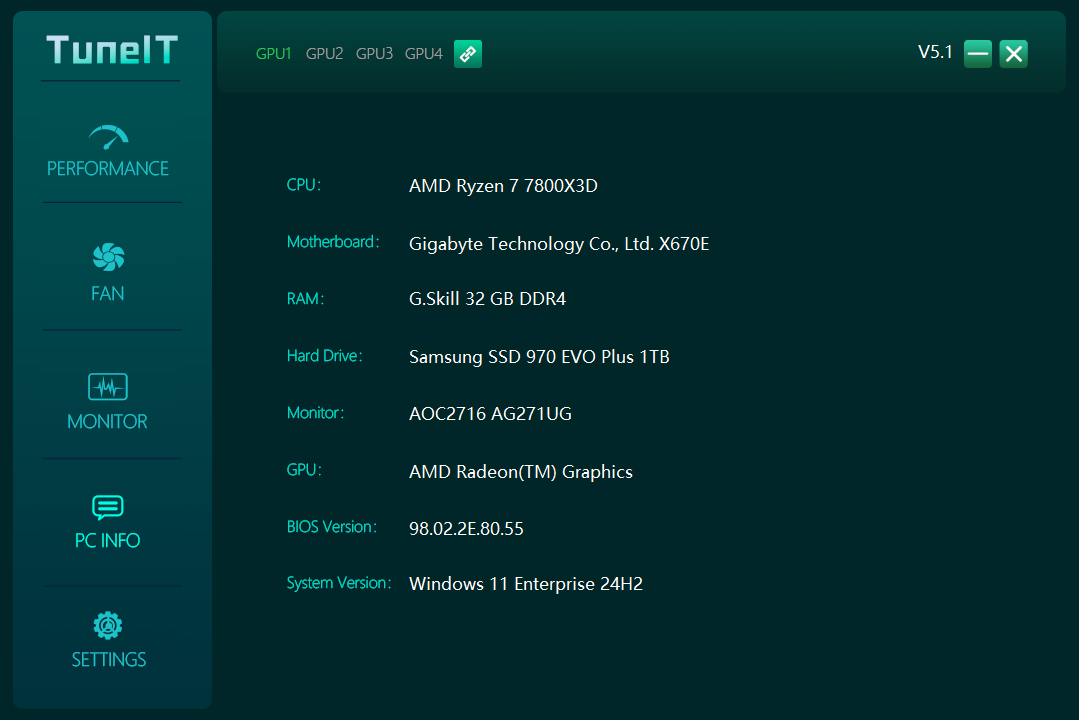The width and height of the screenshot is (1079, 720).
Task: Open the Performance gauge icon
Action: [x=108, y=137]
